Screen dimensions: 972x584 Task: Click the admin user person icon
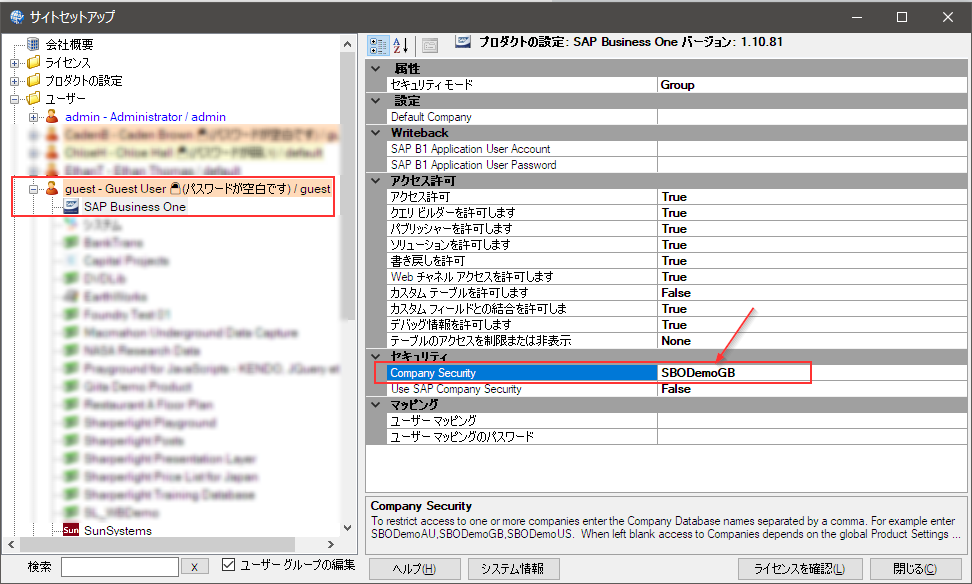tap(53, 116)
